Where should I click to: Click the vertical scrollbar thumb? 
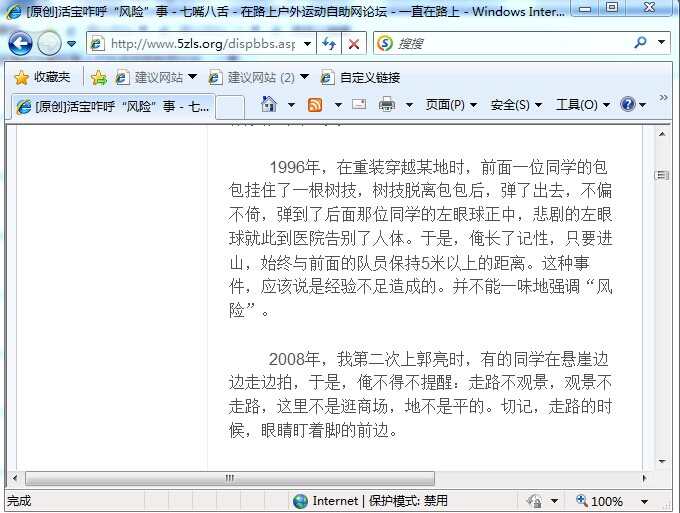662,175
